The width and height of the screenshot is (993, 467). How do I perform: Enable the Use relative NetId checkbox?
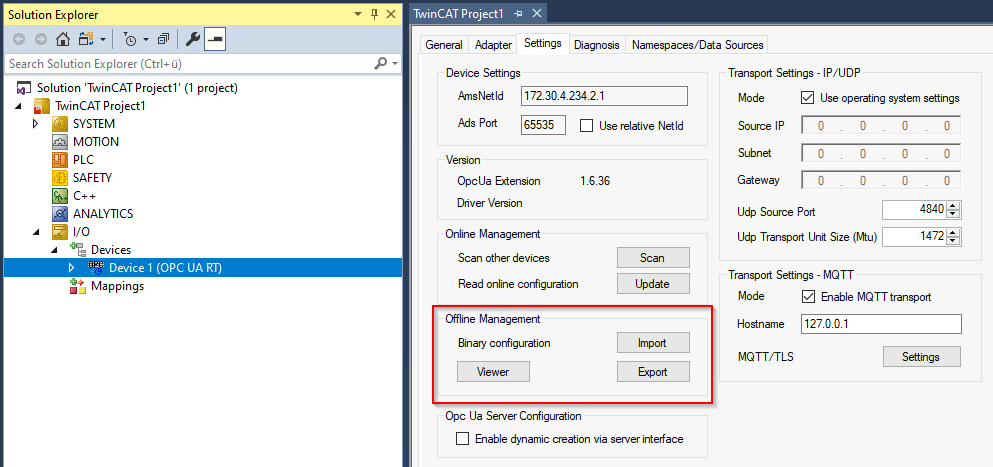pyautogui.click(x=586, y=125)
